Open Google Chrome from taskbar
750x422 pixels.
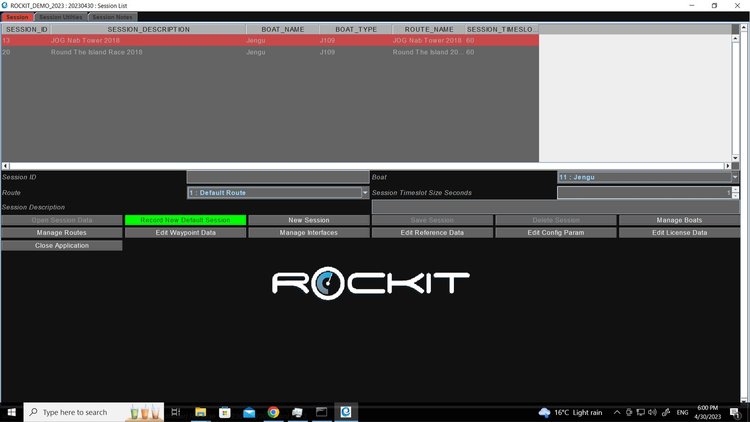[x=273, y=412]
